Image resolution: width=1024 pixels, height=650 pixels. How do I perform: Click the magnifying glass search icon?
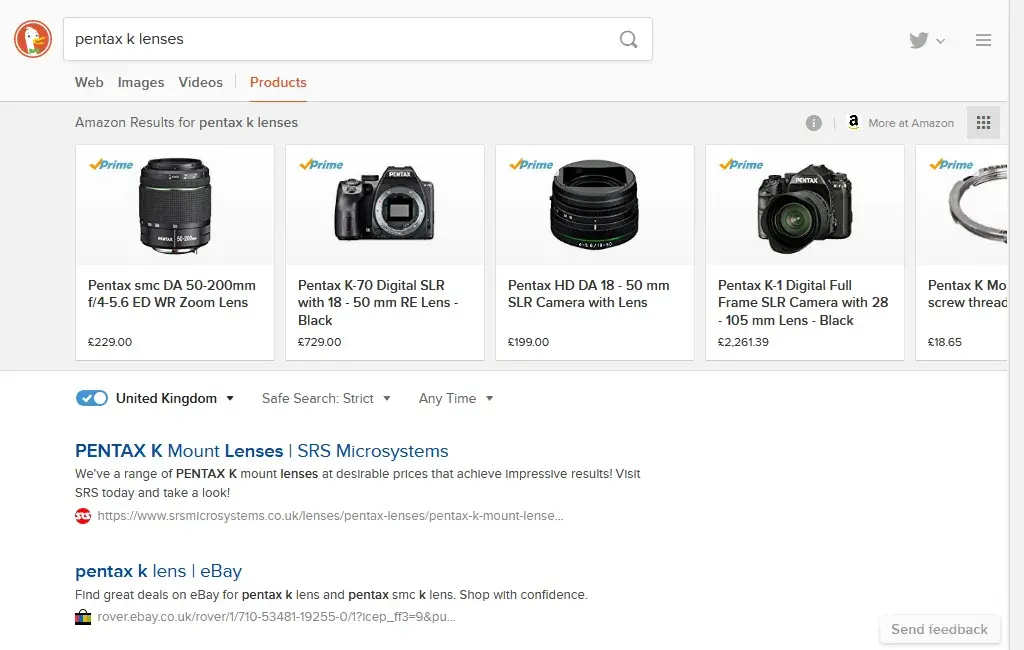(x=628, y=39)
